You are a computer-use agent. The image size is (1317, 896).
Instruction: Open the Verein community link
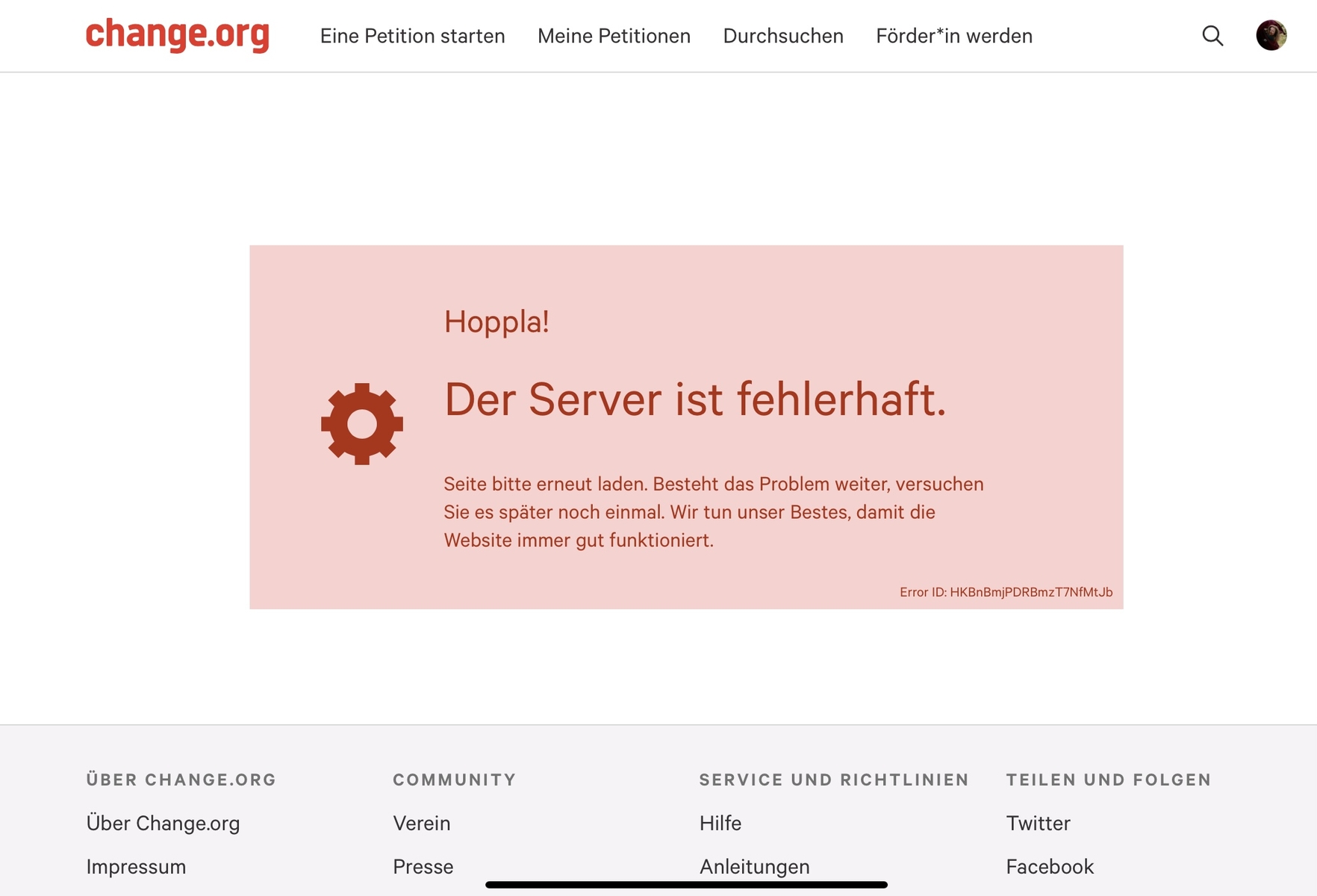point(421,823)
